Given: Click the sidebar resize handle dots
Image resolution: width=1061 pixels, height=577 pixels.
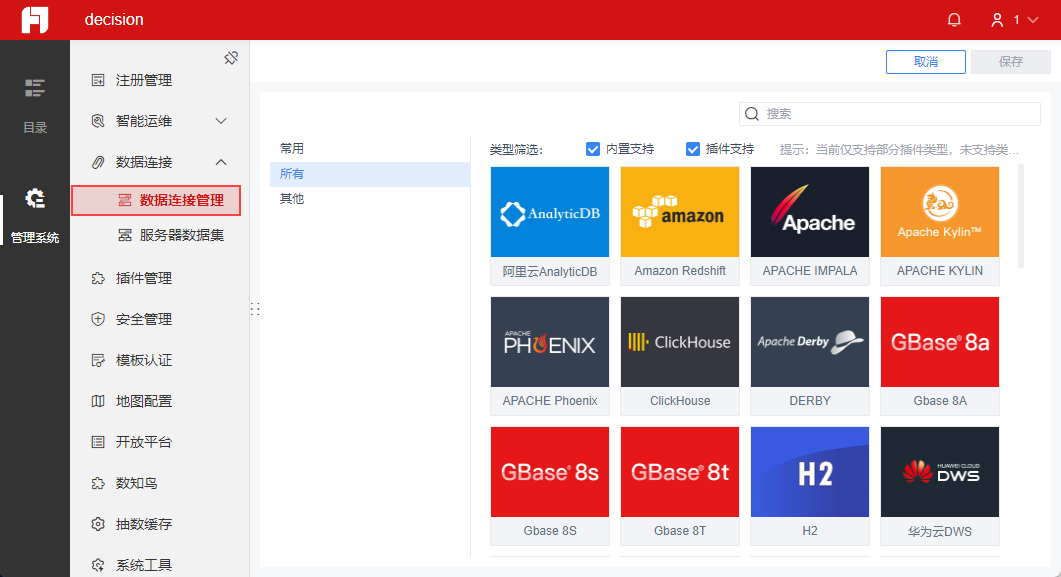Looking at the screenshot, I should coord(255,309).
